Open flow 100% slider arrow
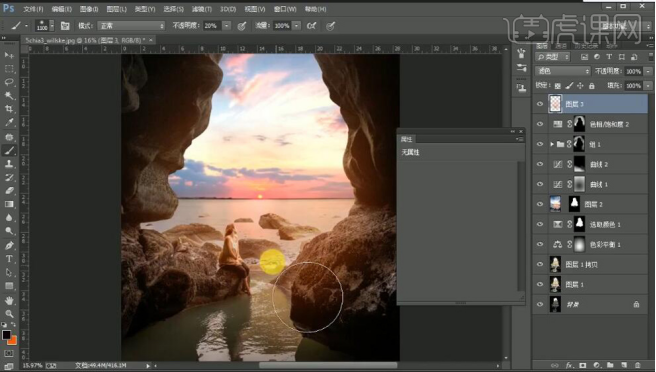 tap(296, 26)
